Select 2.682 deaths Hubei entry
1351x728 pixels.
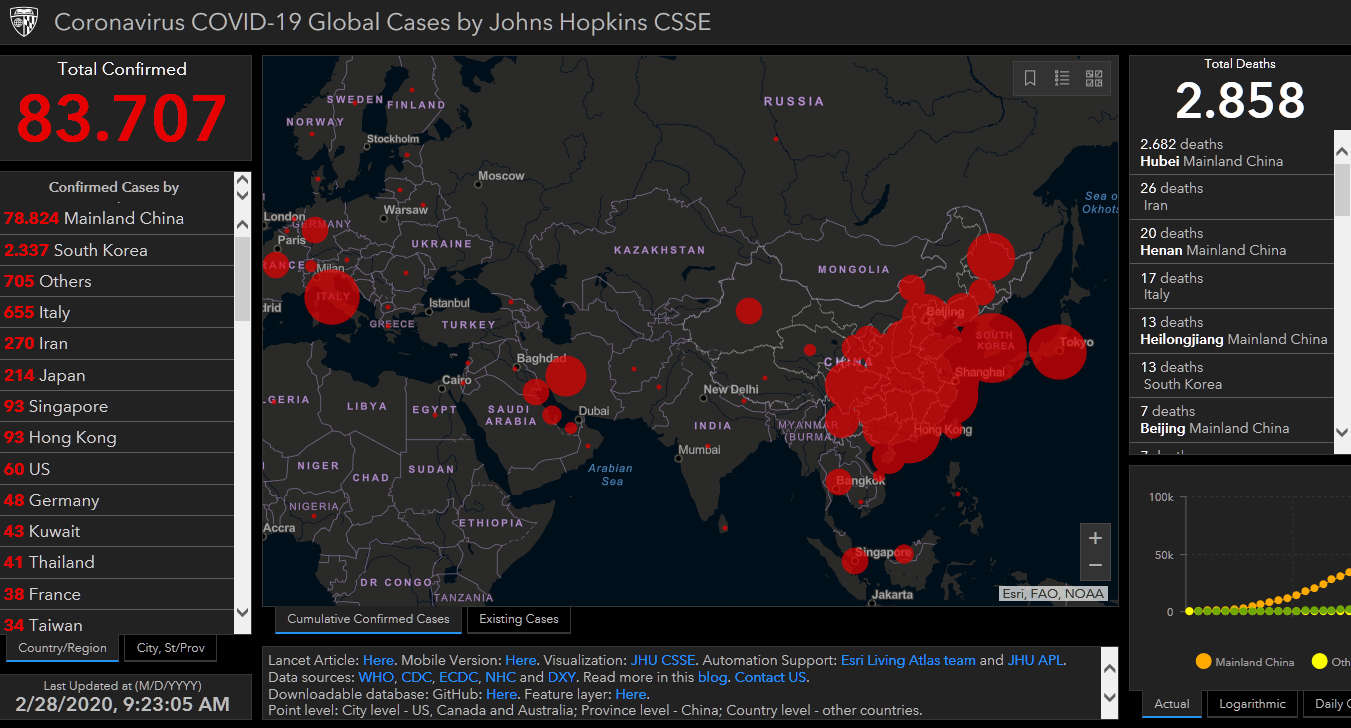pyautogui.click(x=1231, y=152)
